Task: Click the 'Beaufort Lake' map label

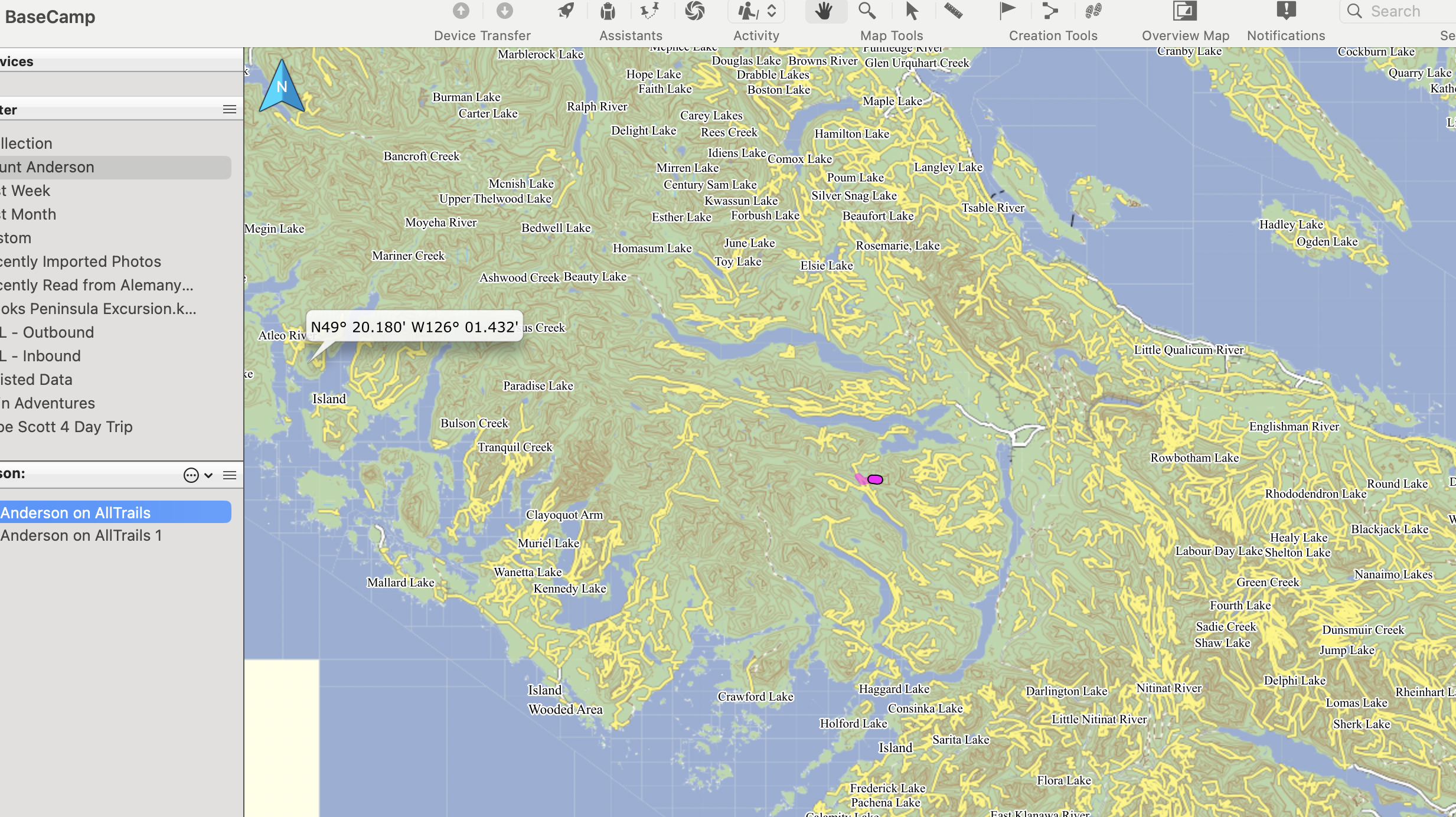Action: 878,216
